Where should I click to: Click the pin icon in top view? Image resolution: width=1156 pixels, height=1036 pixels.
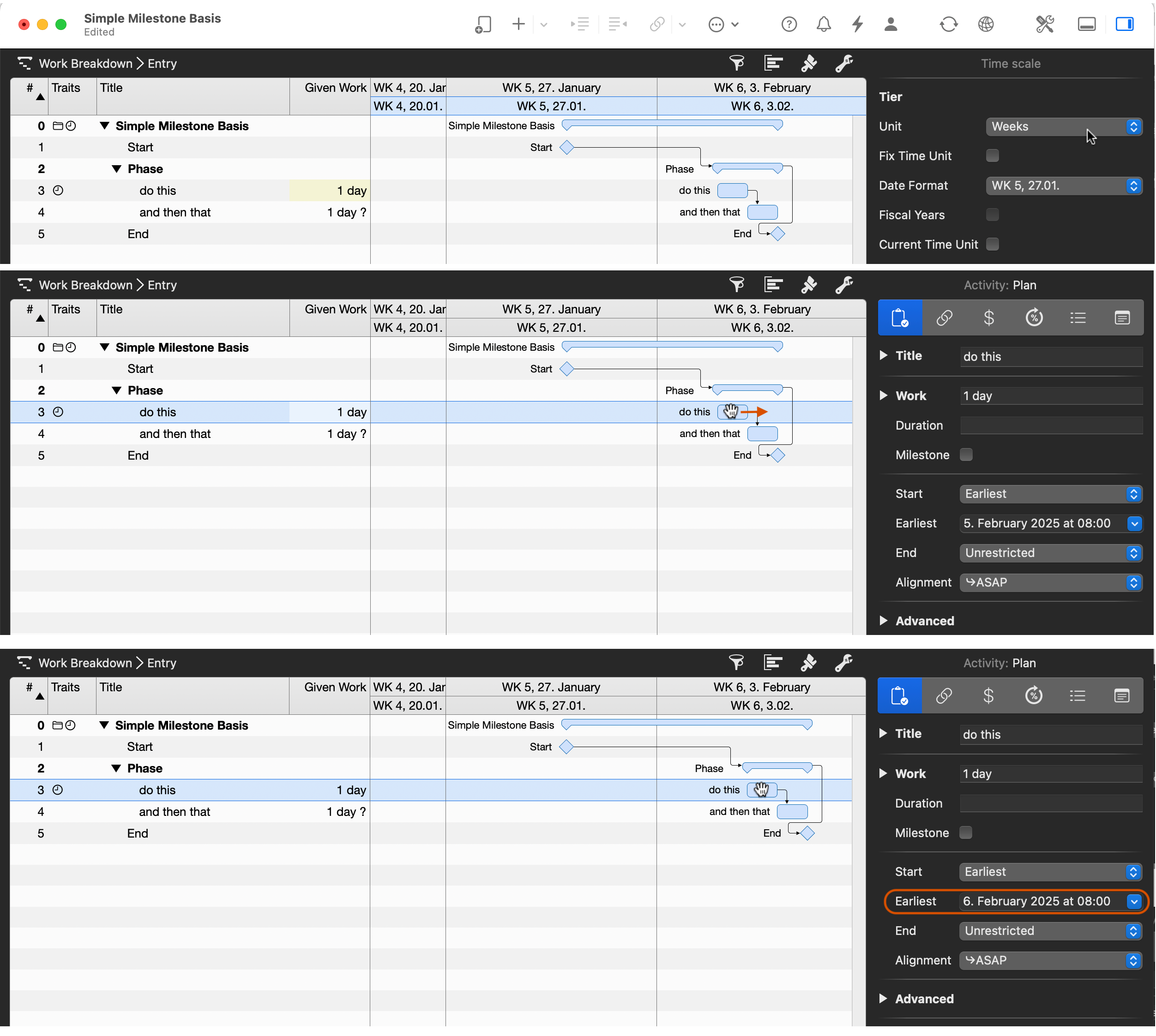(809, 63)
